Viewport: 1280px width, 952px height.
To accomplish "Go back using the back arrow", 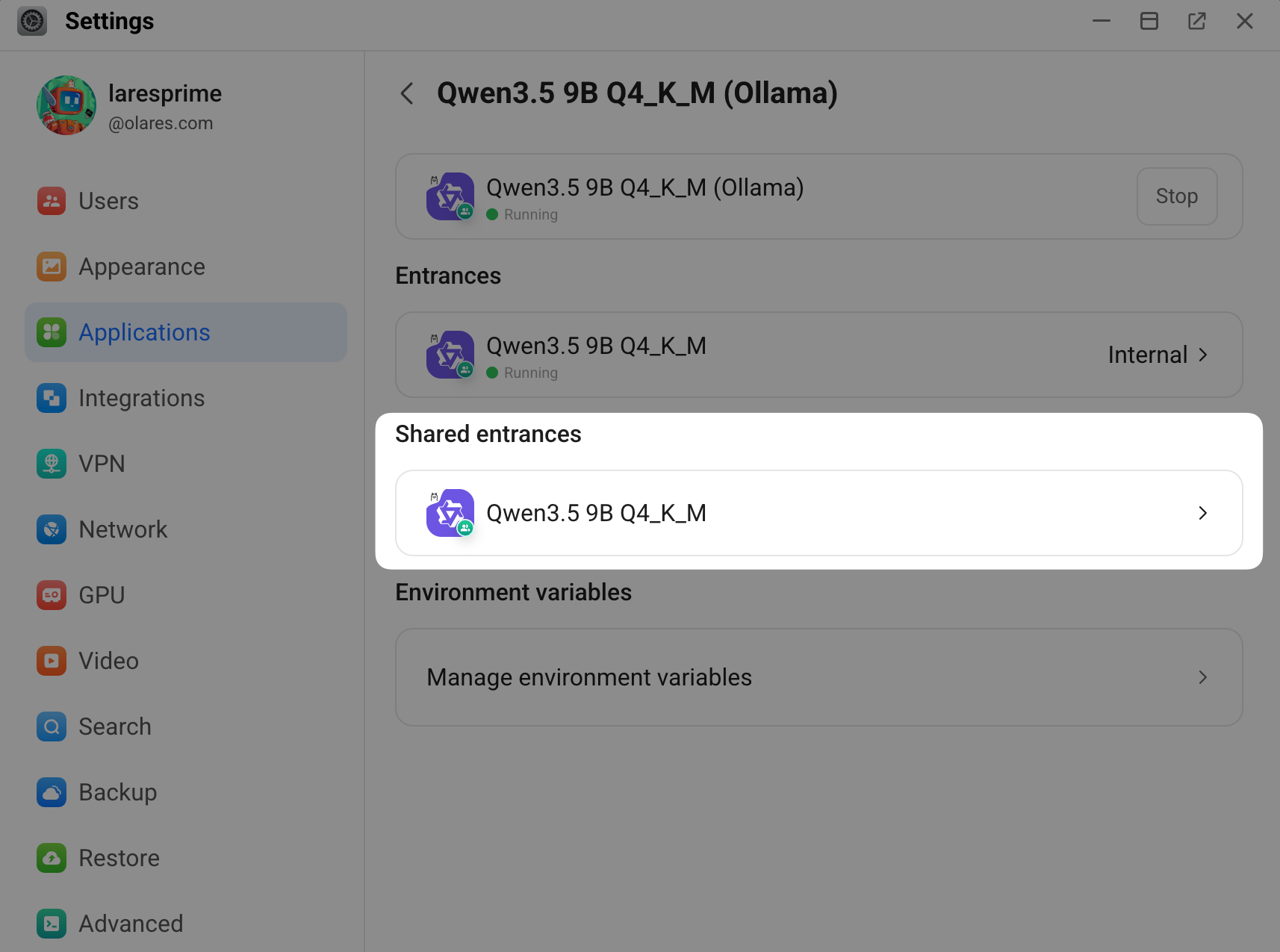I will tap(407, 93).
